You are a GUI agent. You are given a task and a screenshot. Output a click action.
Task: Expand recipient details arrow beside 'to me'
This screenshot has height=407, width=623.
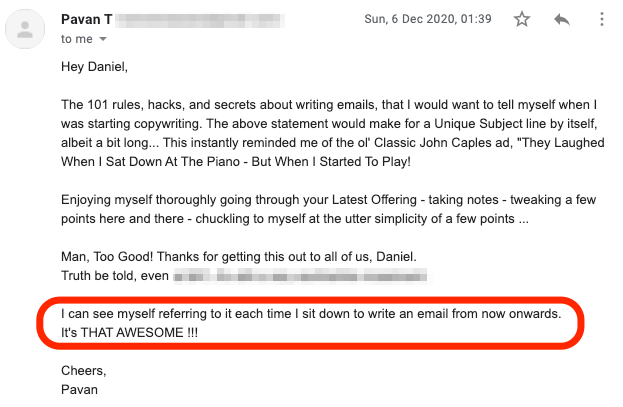pyautogui.click(x=103, y=39)
